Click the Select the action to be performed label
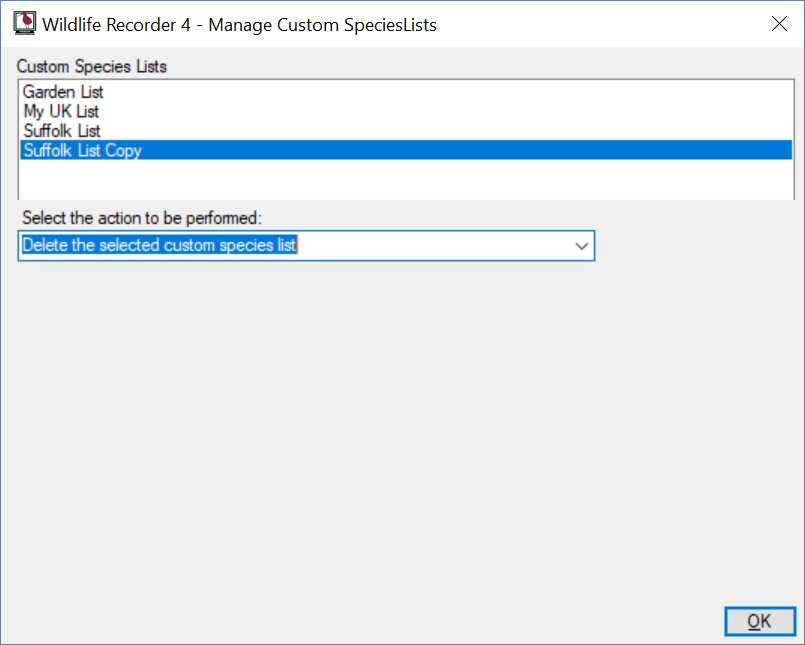Image resolution: width=805 pixels, height=645 pixels. [142, 218]
